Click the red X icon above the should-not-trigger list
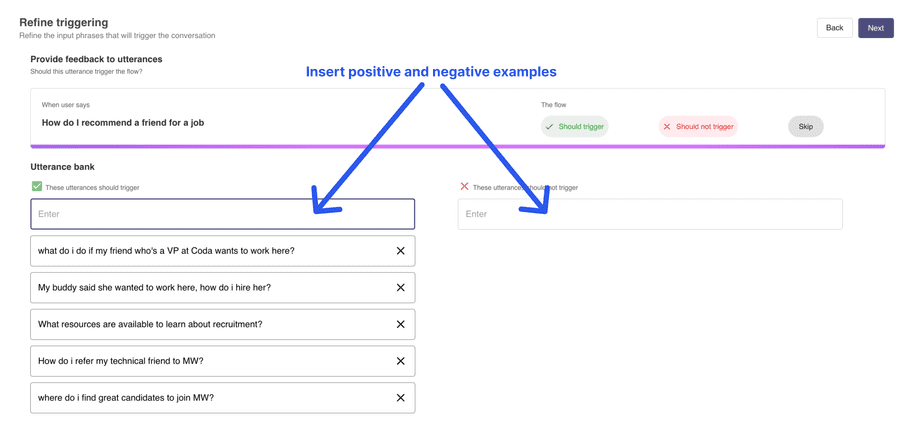The width and height of the screenshot is (910, 423). 464,186
